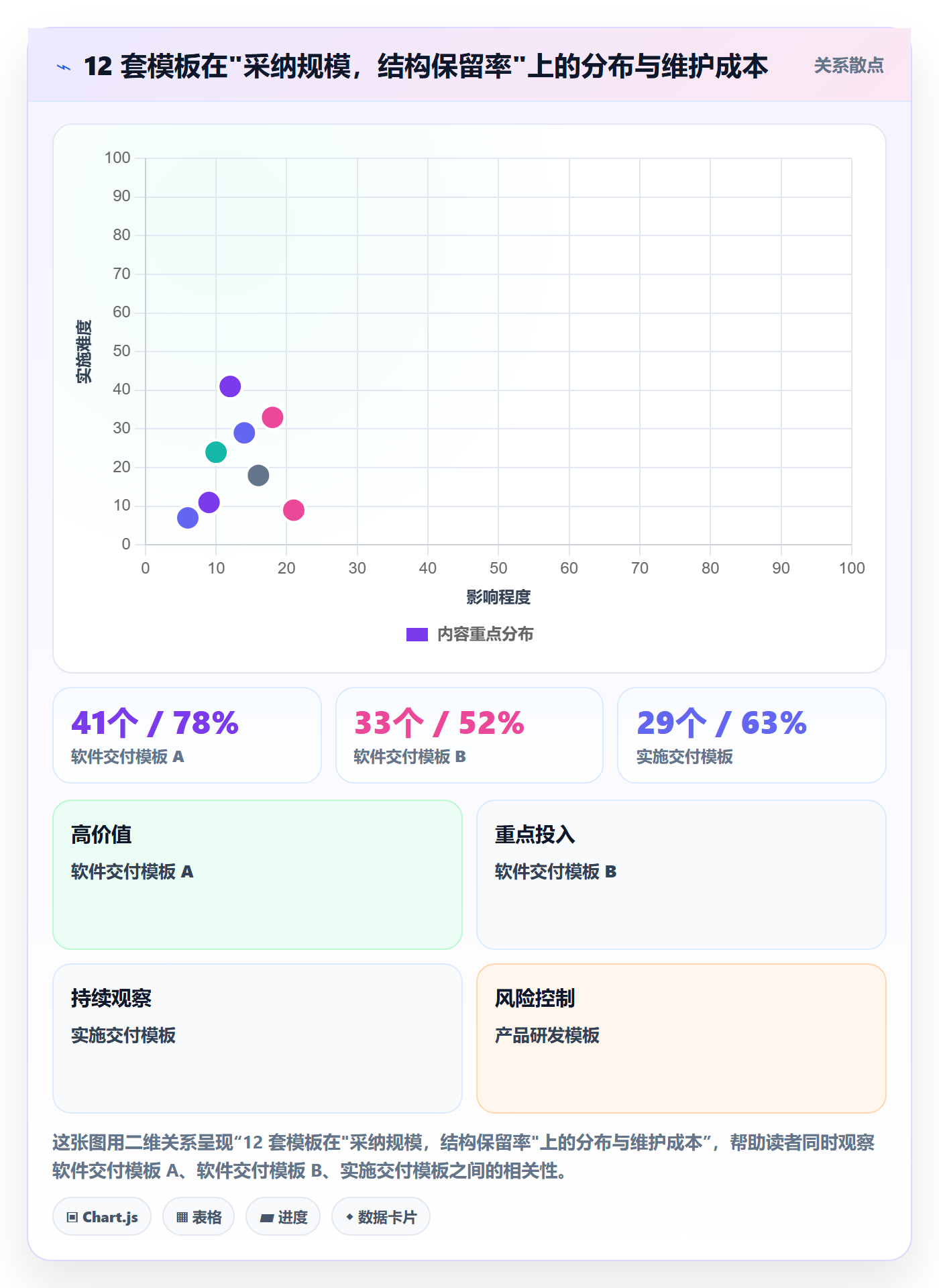Click the pink scatter point near x 21
The height and width of the screenshot is (1288, 939).
294,511
